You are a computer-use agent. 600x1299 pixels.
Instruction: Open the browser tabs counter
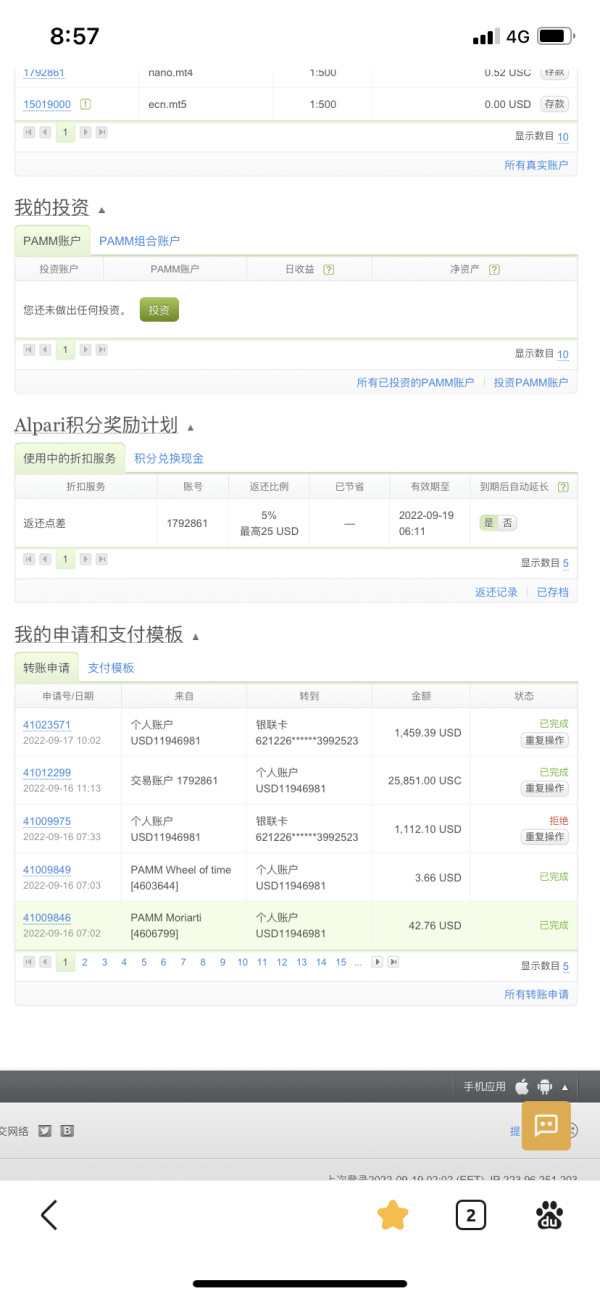coord(470,1215)
